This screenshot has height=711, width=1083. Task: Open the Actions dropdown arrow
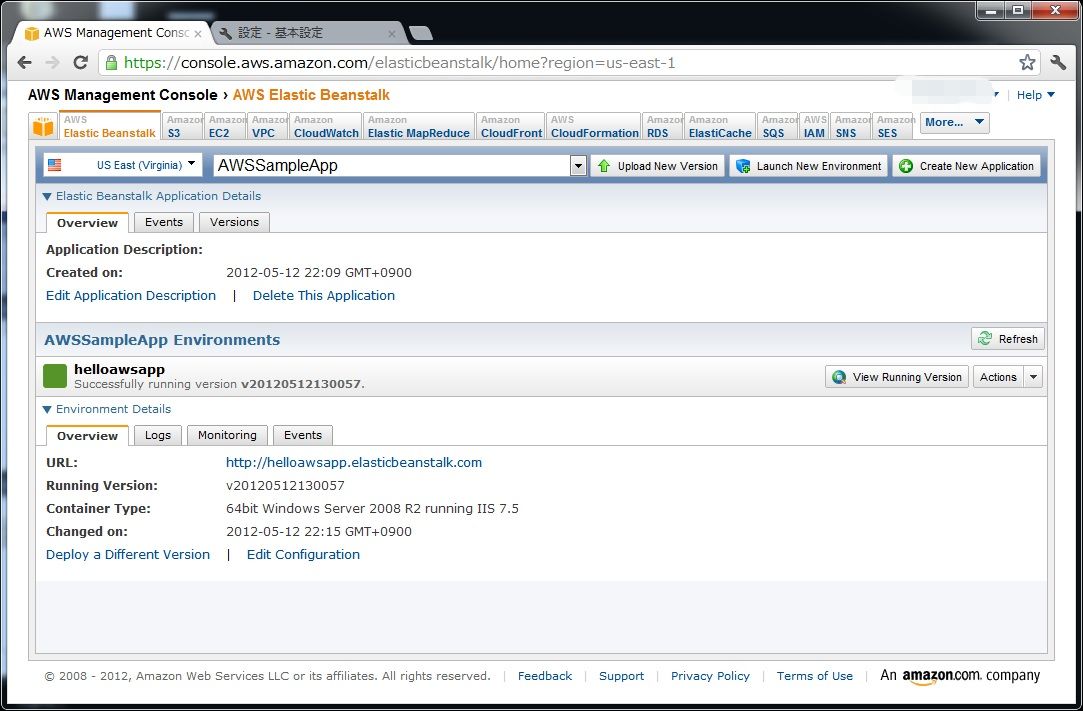1033,377
